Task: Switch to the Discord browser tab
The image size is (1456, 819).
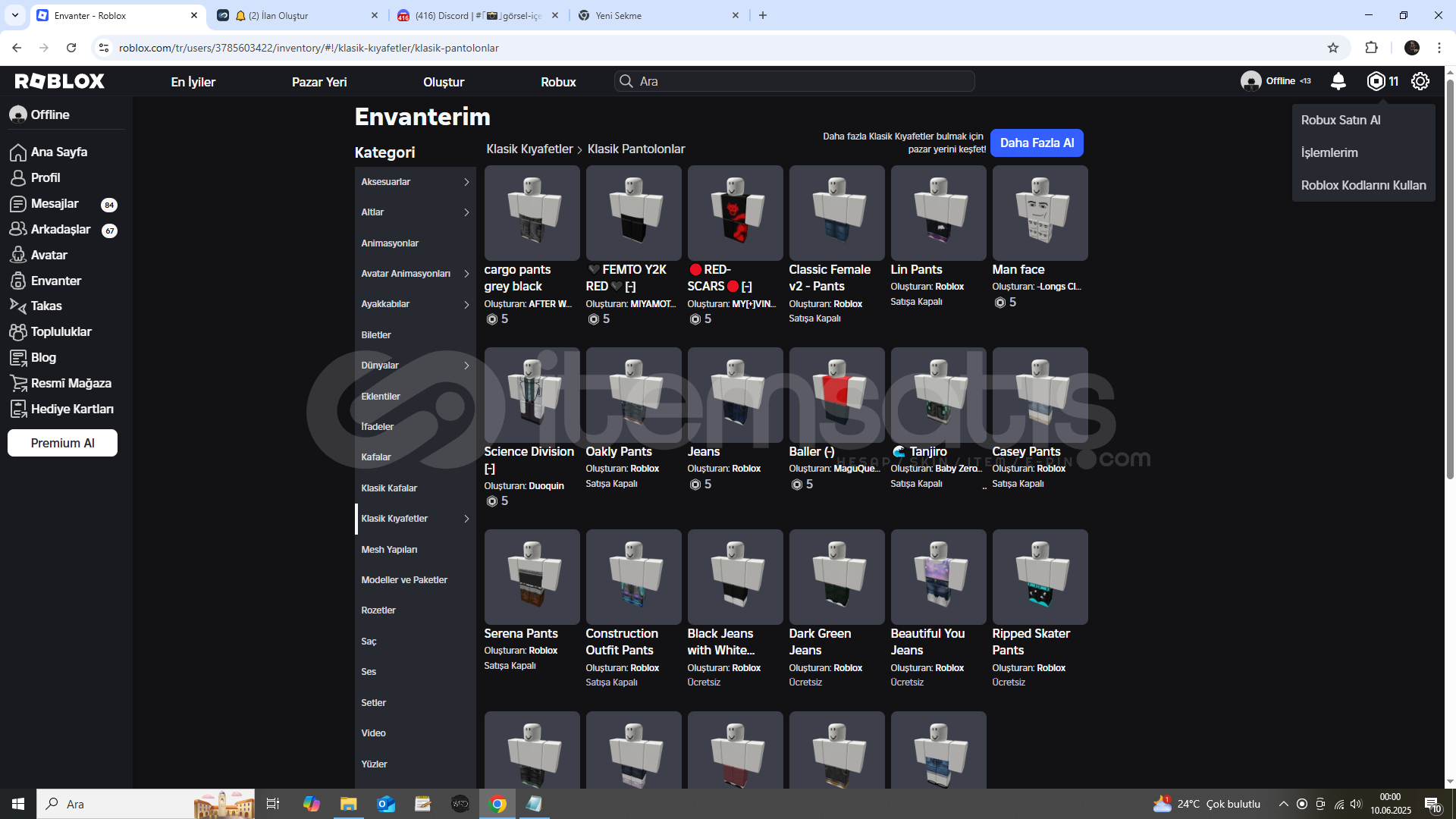Action: 479,15
